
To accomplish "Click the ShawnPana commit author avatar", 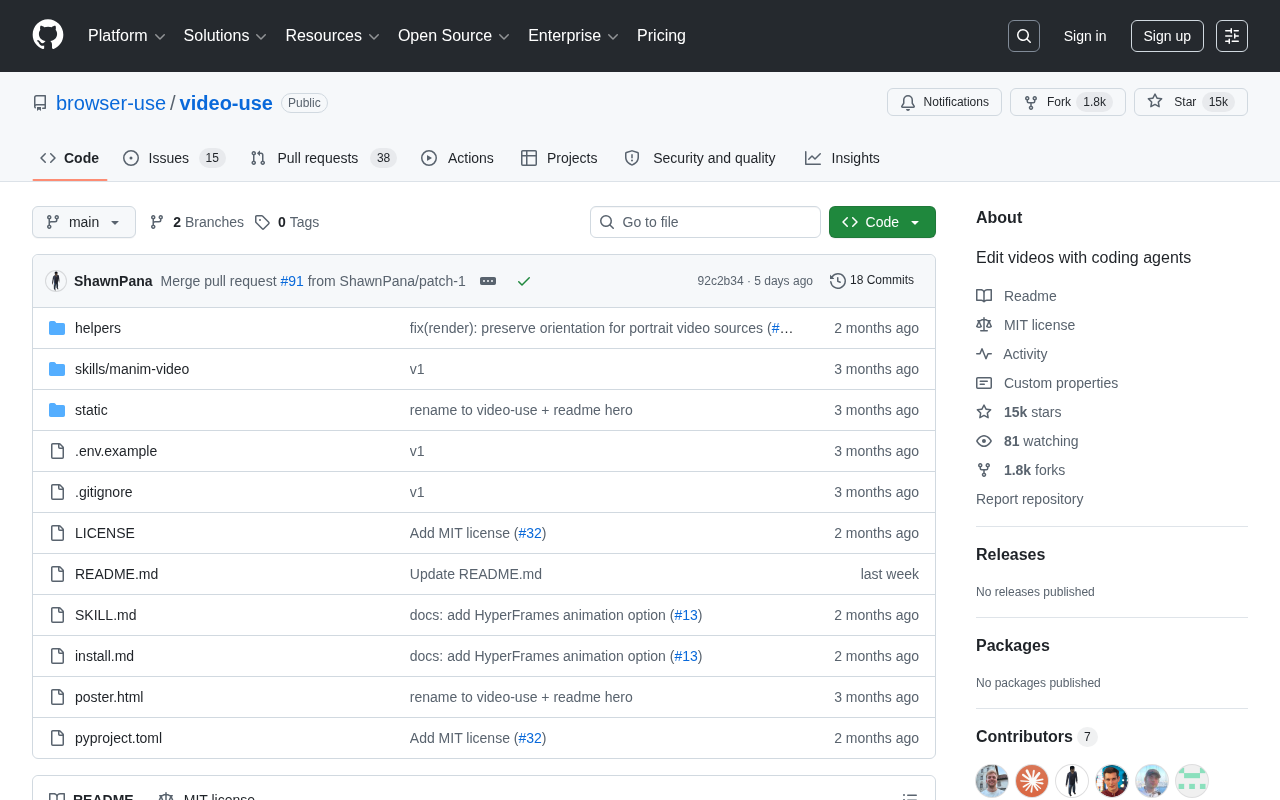I will (x=56, y=281).
